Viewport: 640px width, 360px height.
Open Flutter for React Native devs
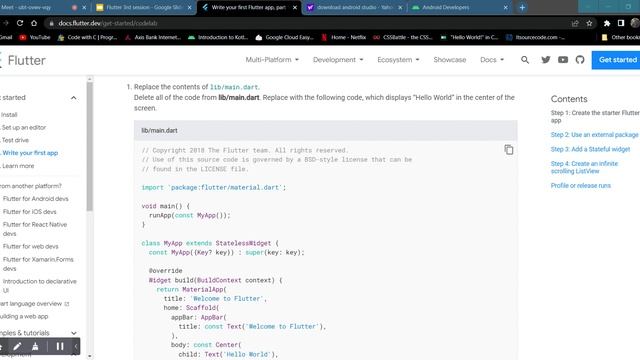click(x=35, y=229)
